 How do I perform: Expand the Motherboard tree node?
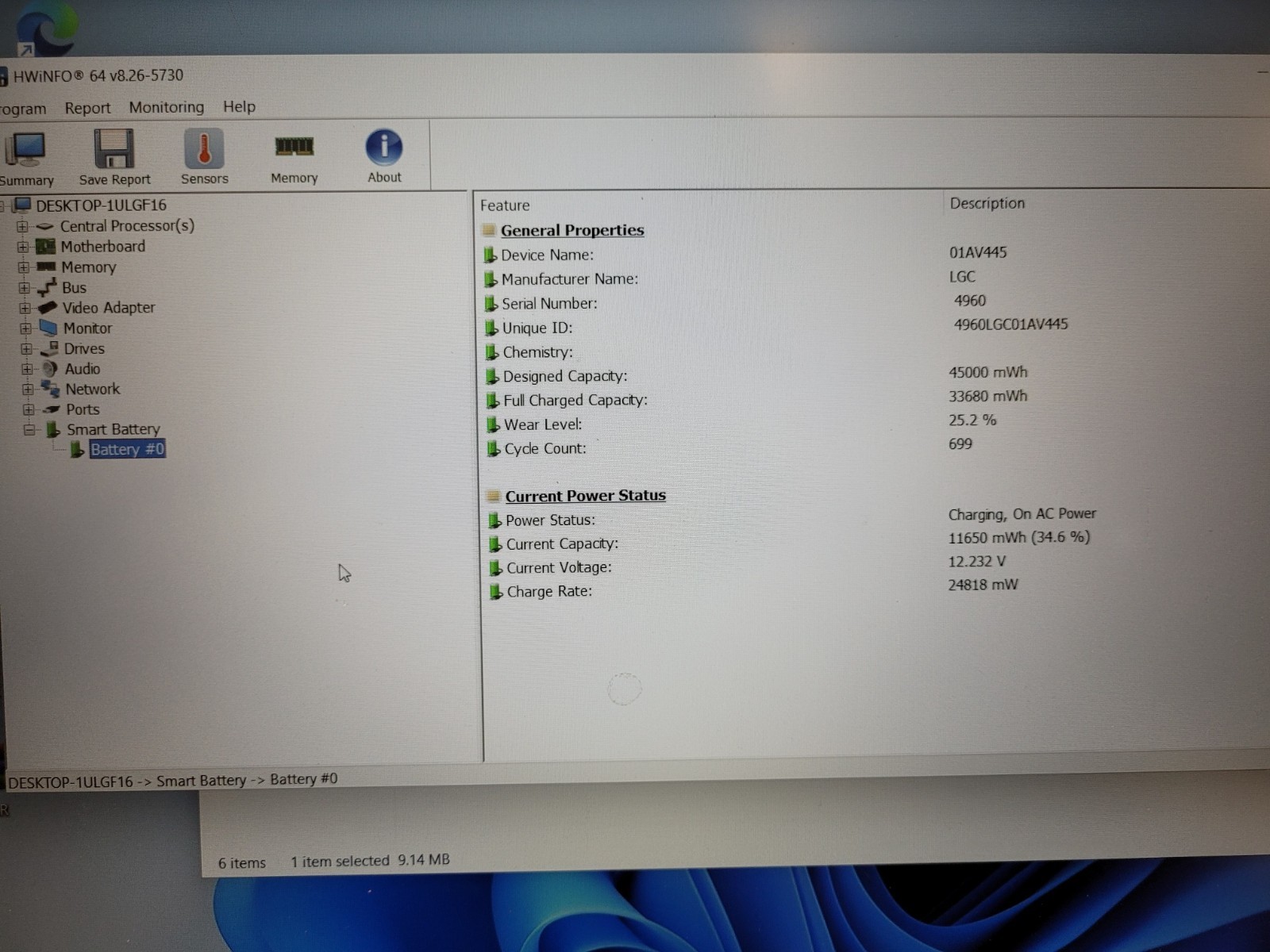(x=23, y=247)
